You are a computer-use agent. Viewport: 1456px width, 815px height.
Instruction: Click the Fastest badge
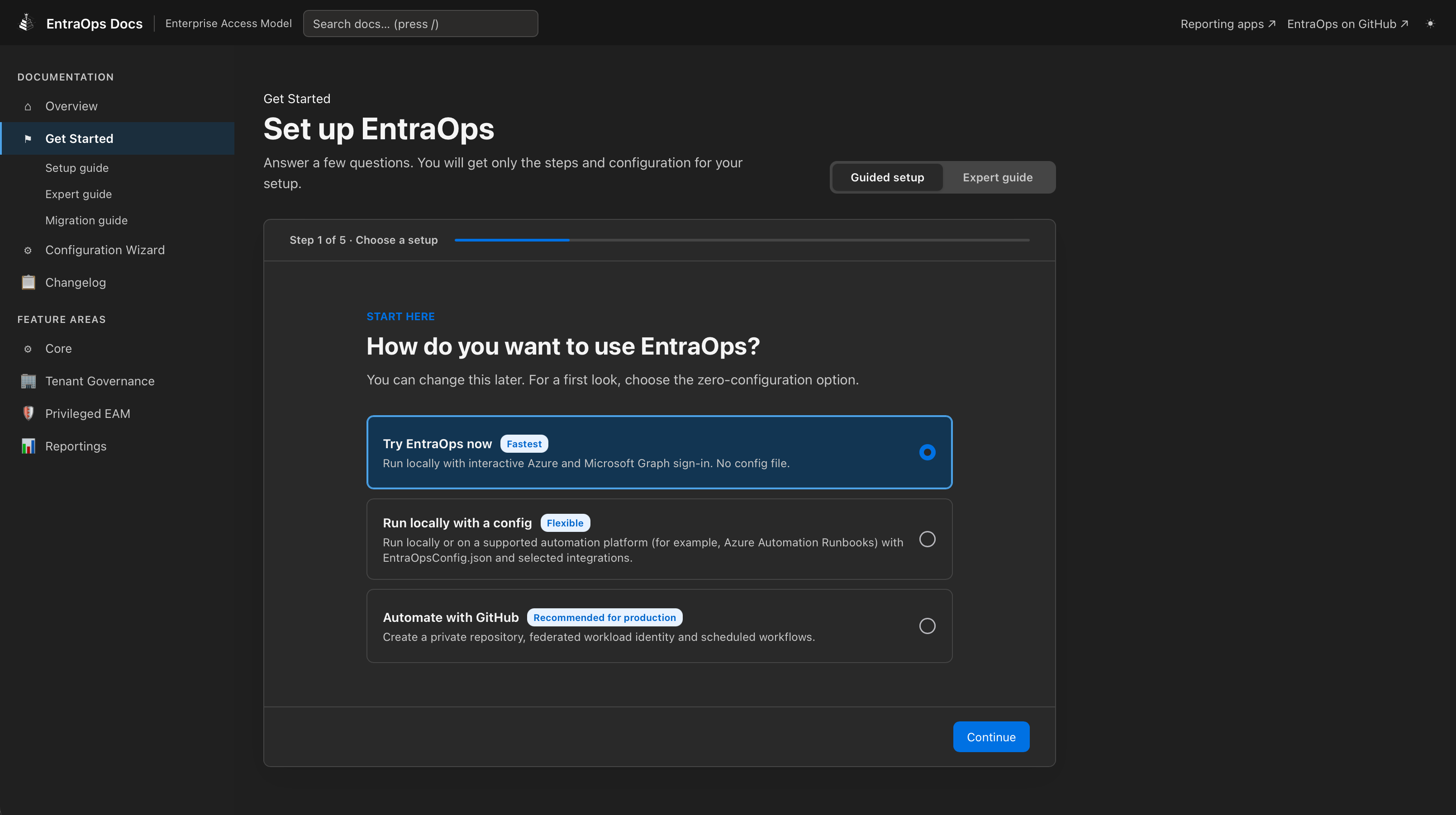524,444
